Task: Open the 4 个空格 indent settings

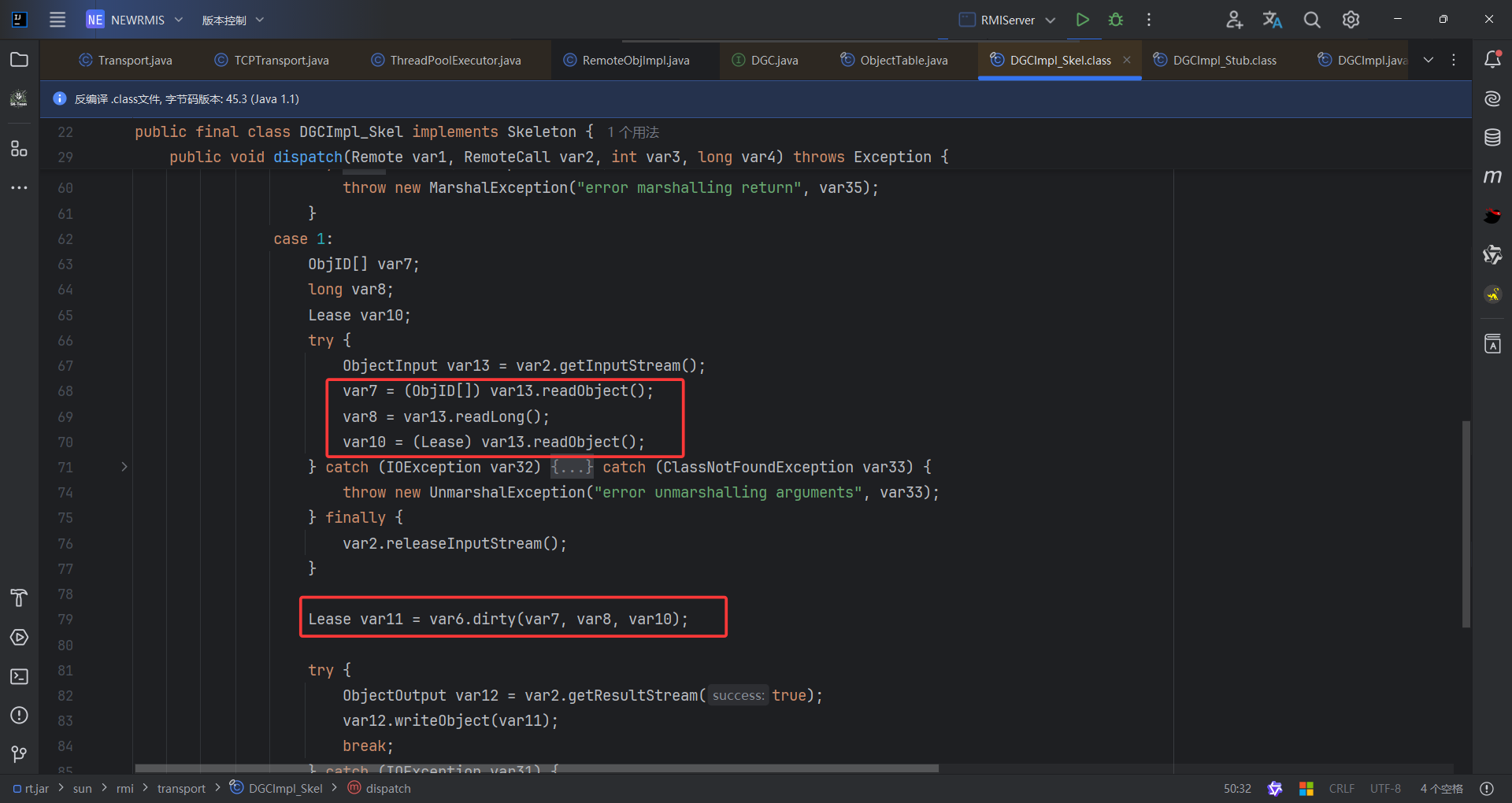Action: click(1441, 789)
